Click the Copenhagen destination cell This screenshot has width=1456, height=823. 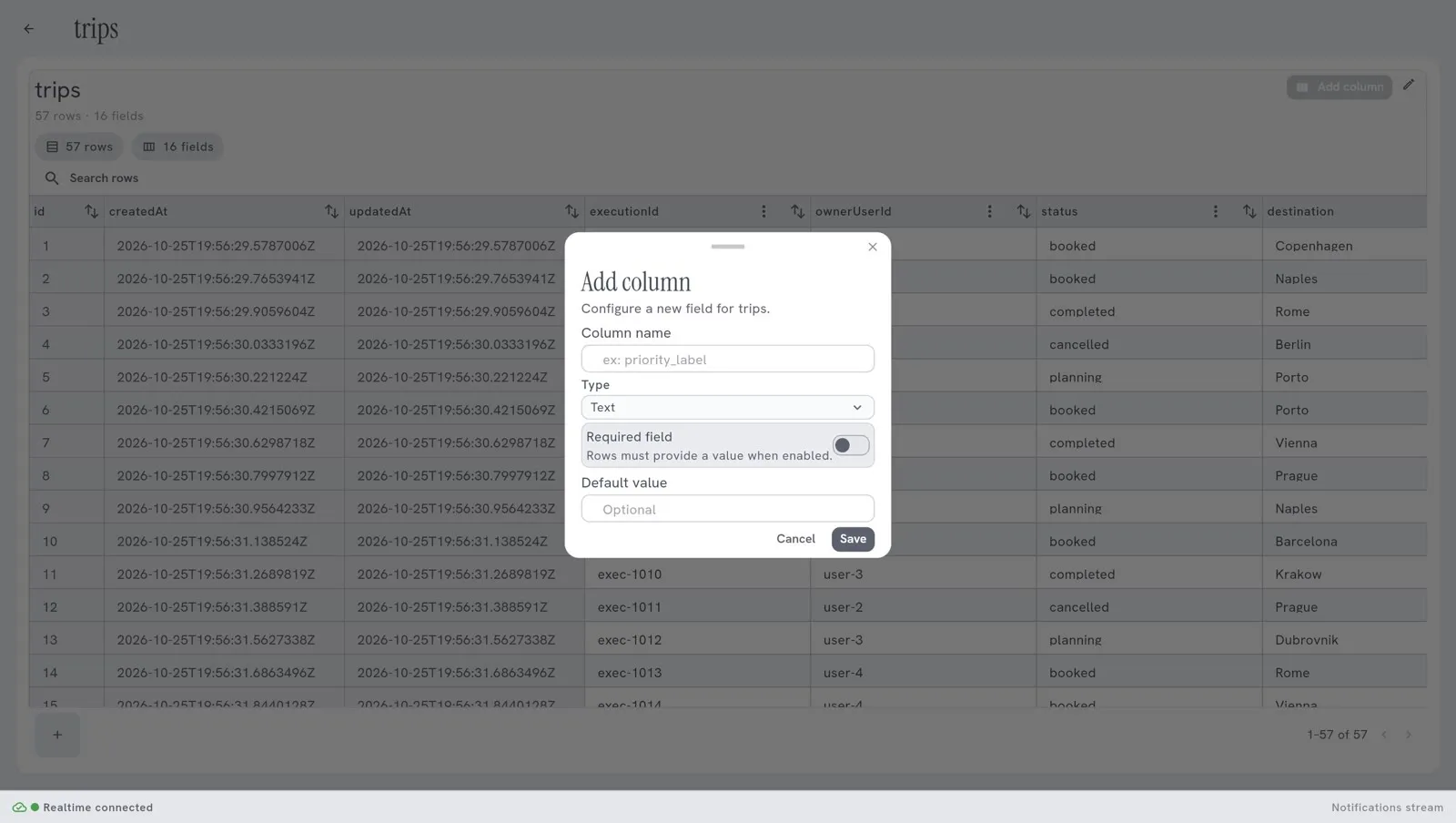[x=1344, y=246]
